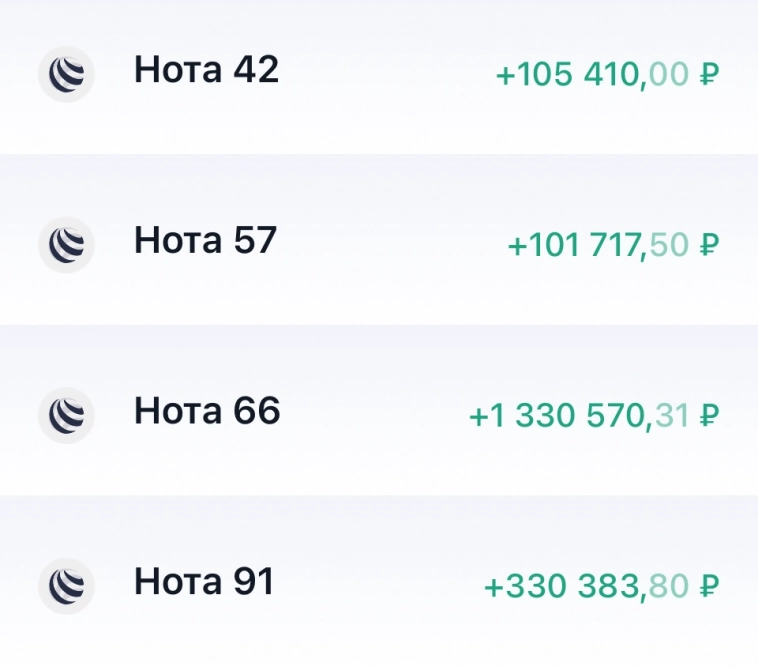Click the ruble symbol after +1 330 570,31
Viewport: 758px width, 670px height.
click(x=709, y=416)
